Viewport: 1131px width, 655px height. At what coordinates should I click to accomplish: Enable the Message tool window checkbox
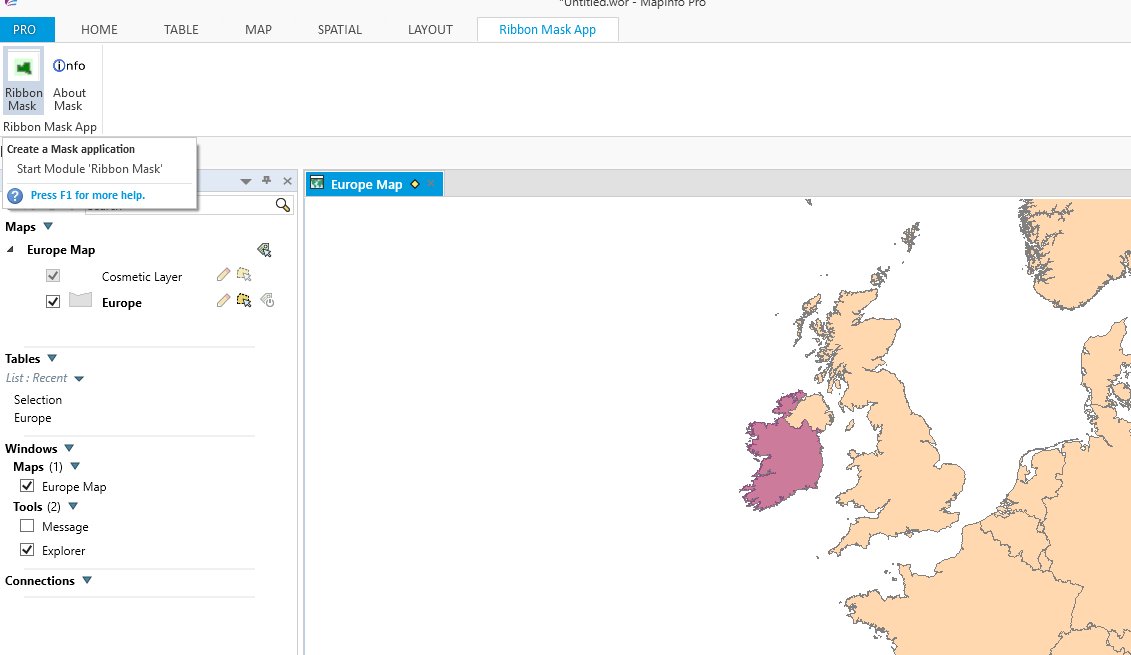pyautogui.click(x=27, y=526)
